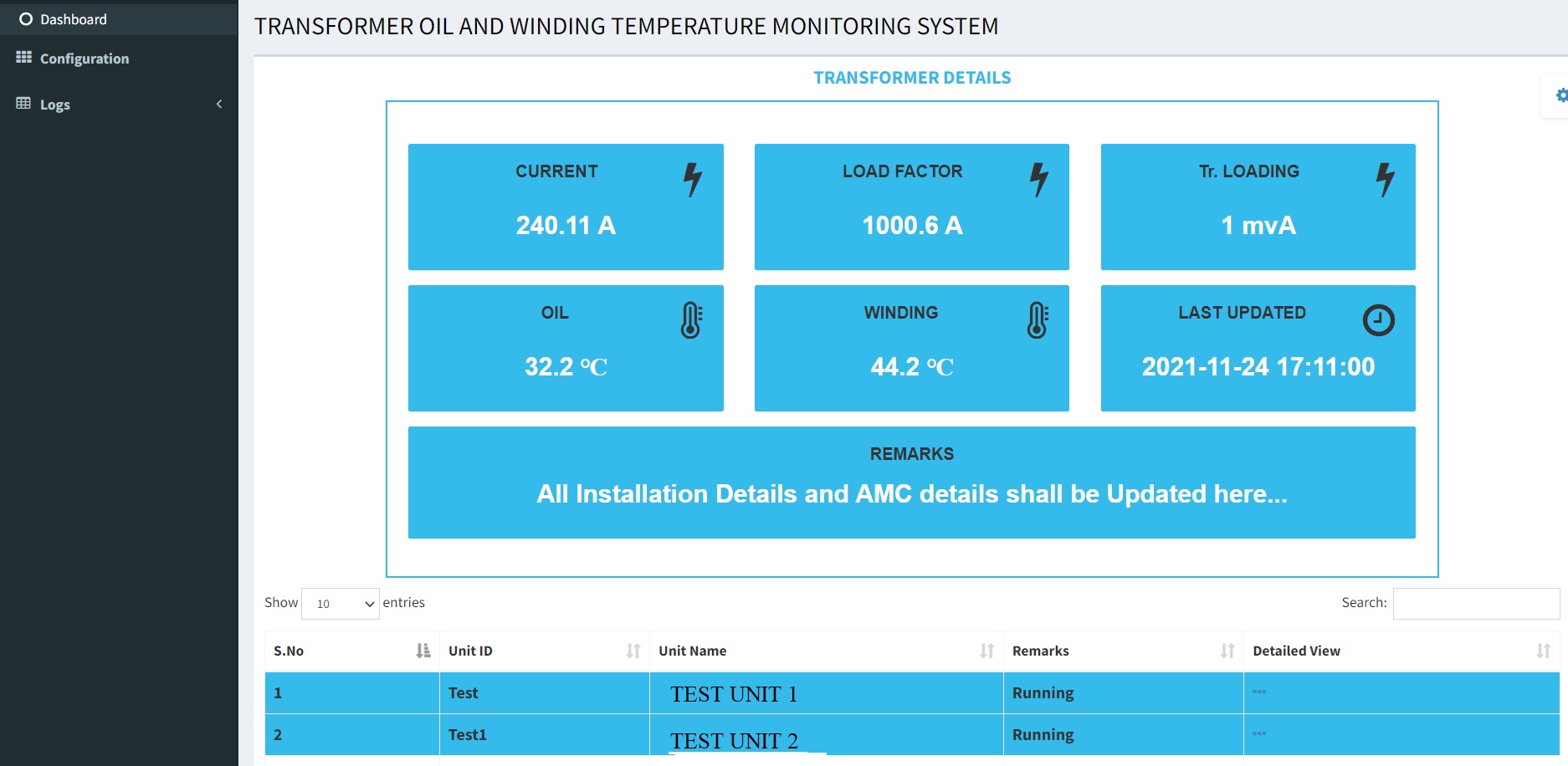Click the Dashboard circle icon in sidebar

click(x=26, y=19)
